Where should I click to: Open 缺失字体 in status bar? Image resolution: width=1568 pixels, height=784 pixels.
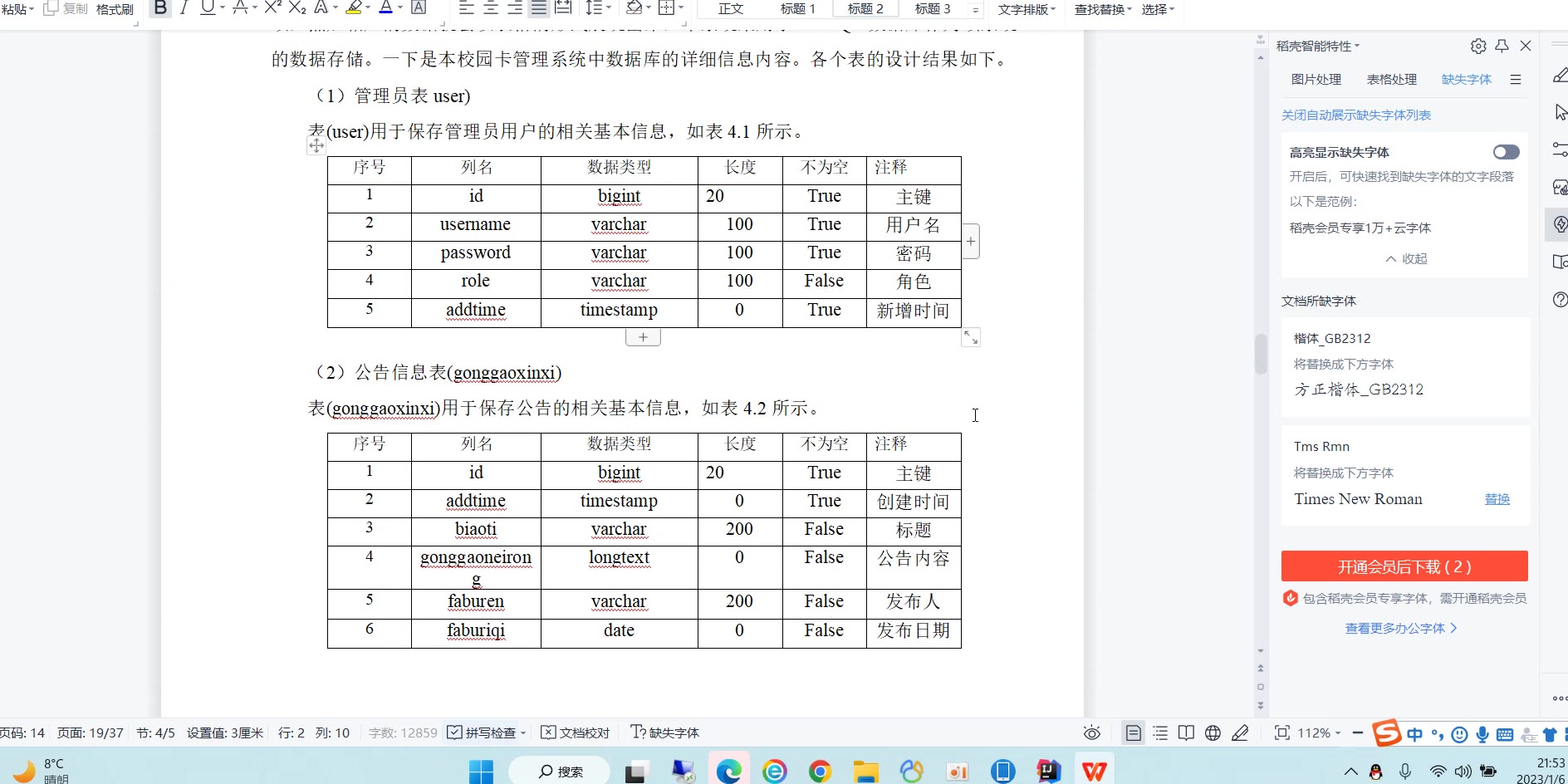(x=664, y=733)
